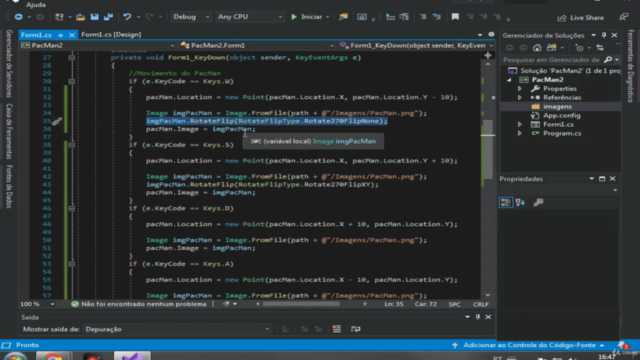This screenshot has width=640, height=360.
Task: Switch to the Form1.cs [Design] tab
Action: 111,35
